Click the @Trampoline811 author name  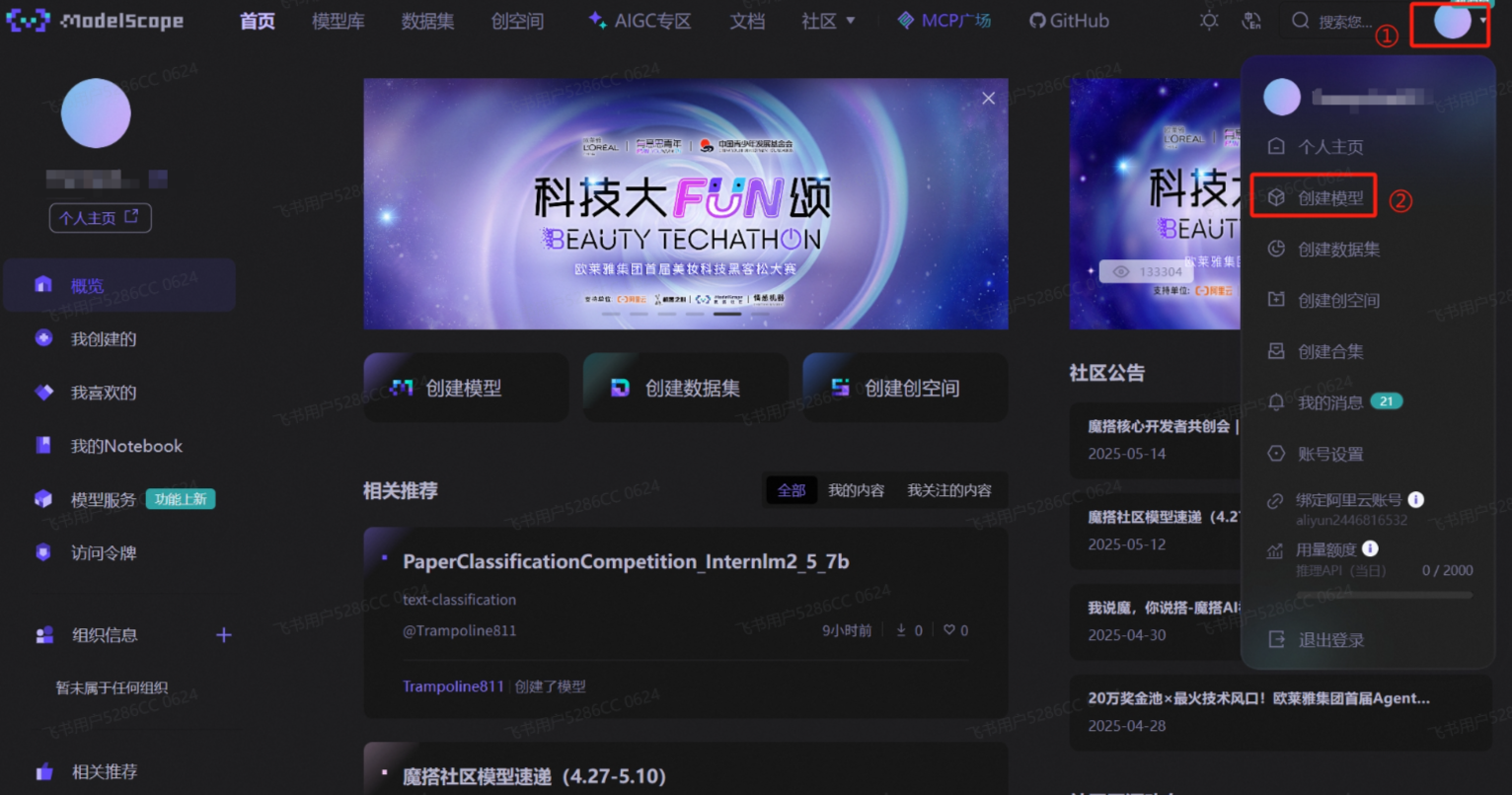pyautogui.click(x=460, y=630)
